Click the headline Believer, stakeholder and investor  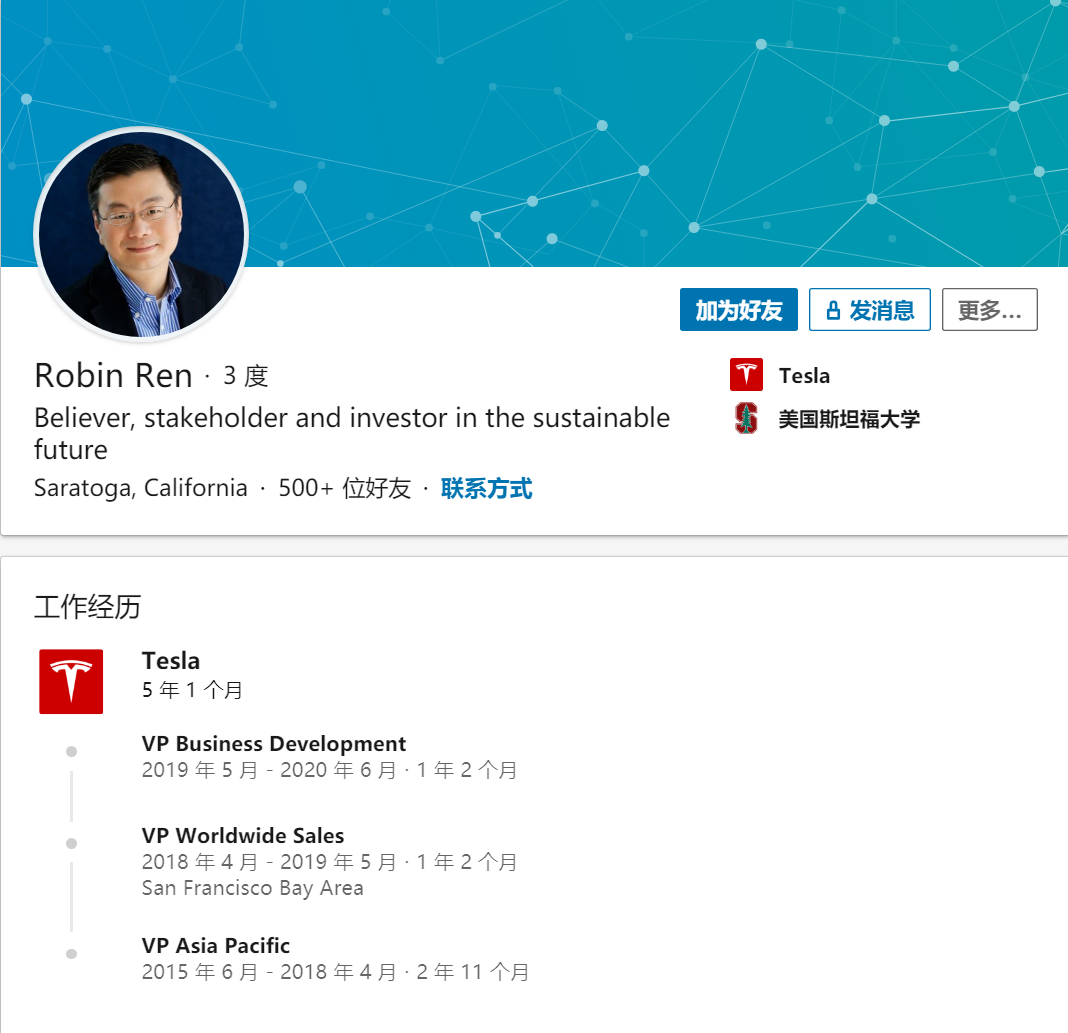[352, 434]
